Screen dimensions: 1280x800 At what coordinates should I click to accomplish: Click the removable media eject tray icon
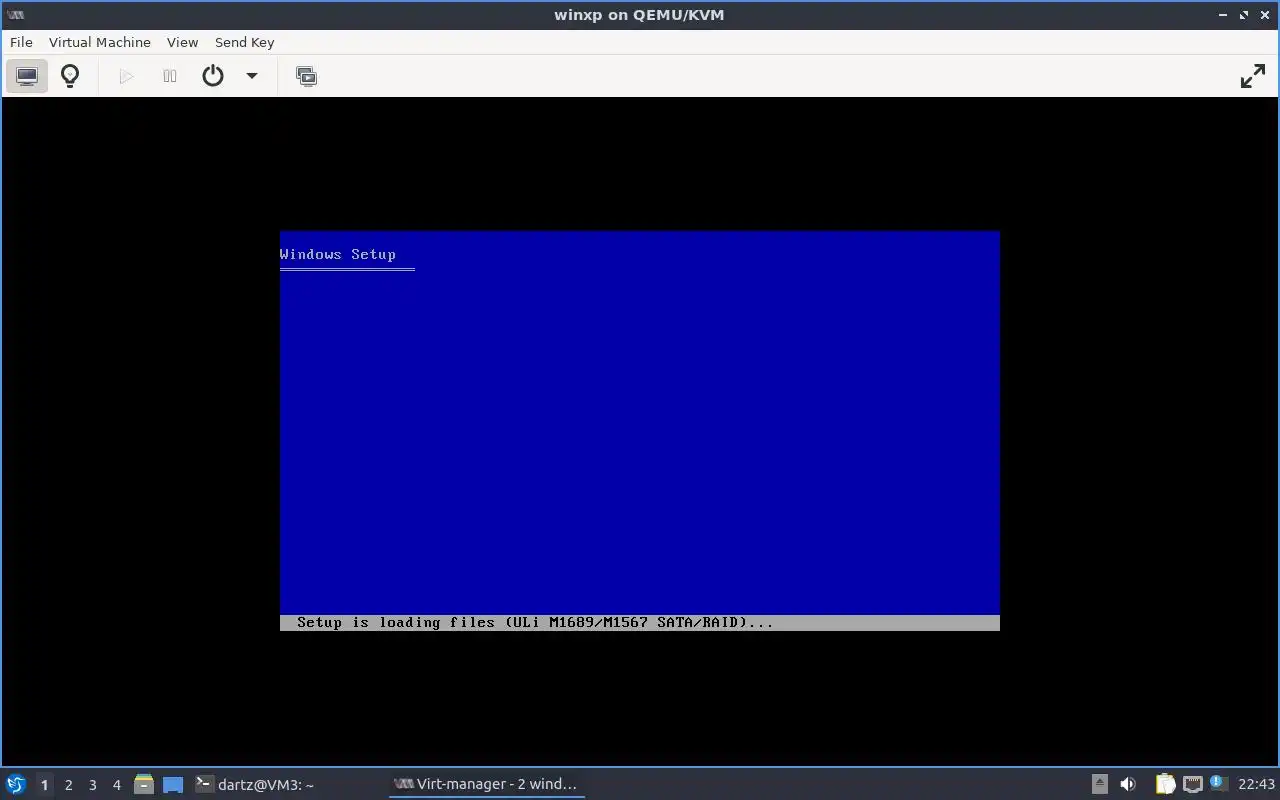click(x=1100, y=784)
